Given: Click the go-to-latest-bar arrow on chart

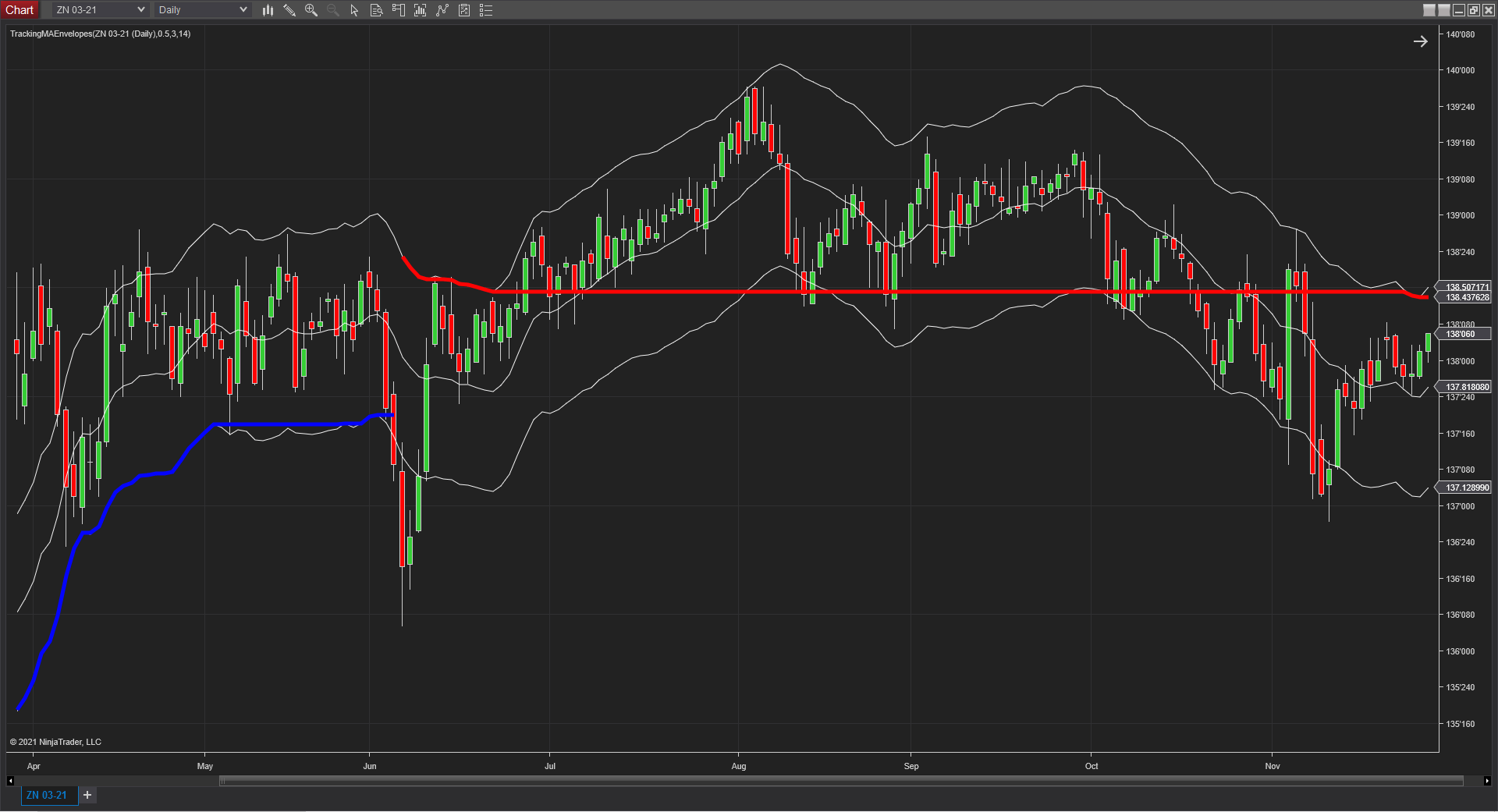Looking at the screenshot, I should coord(1422,41).
